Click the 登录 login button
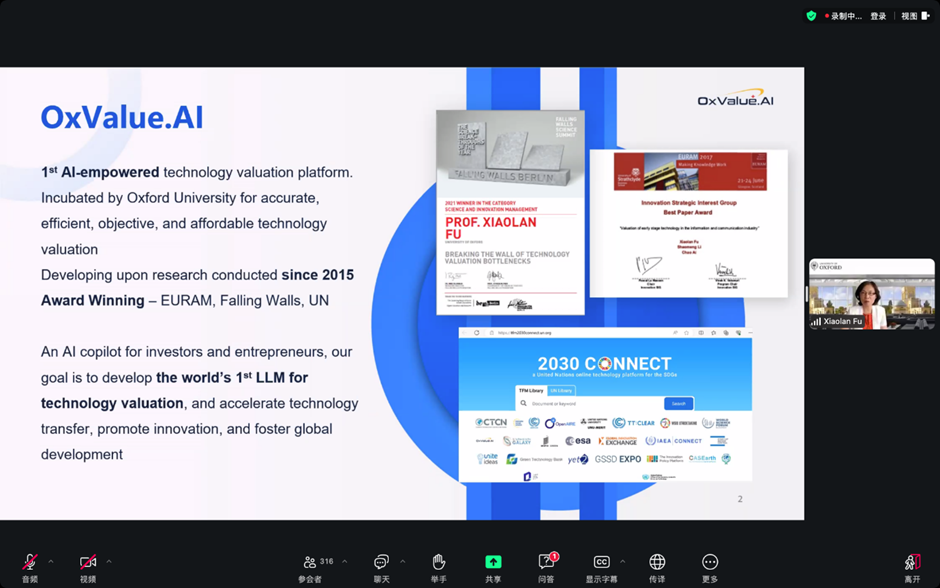 coord(878,16)
